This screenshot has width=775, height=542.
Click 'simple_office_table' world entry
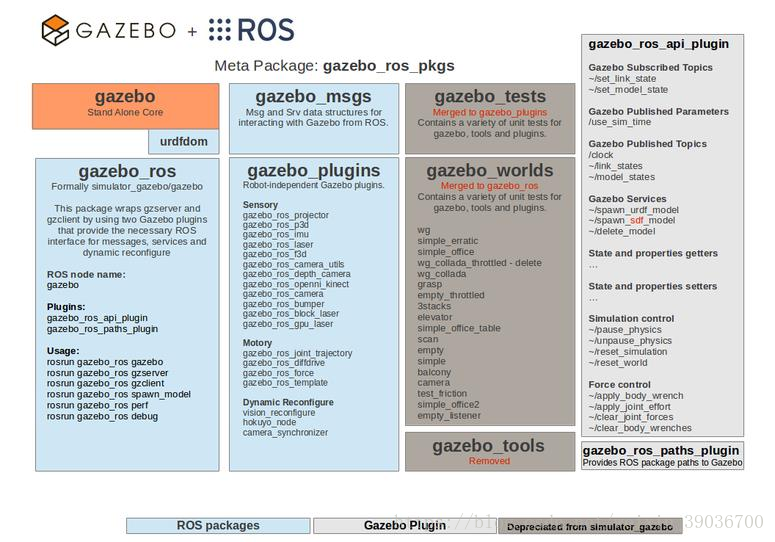click(x=459, y=328)
